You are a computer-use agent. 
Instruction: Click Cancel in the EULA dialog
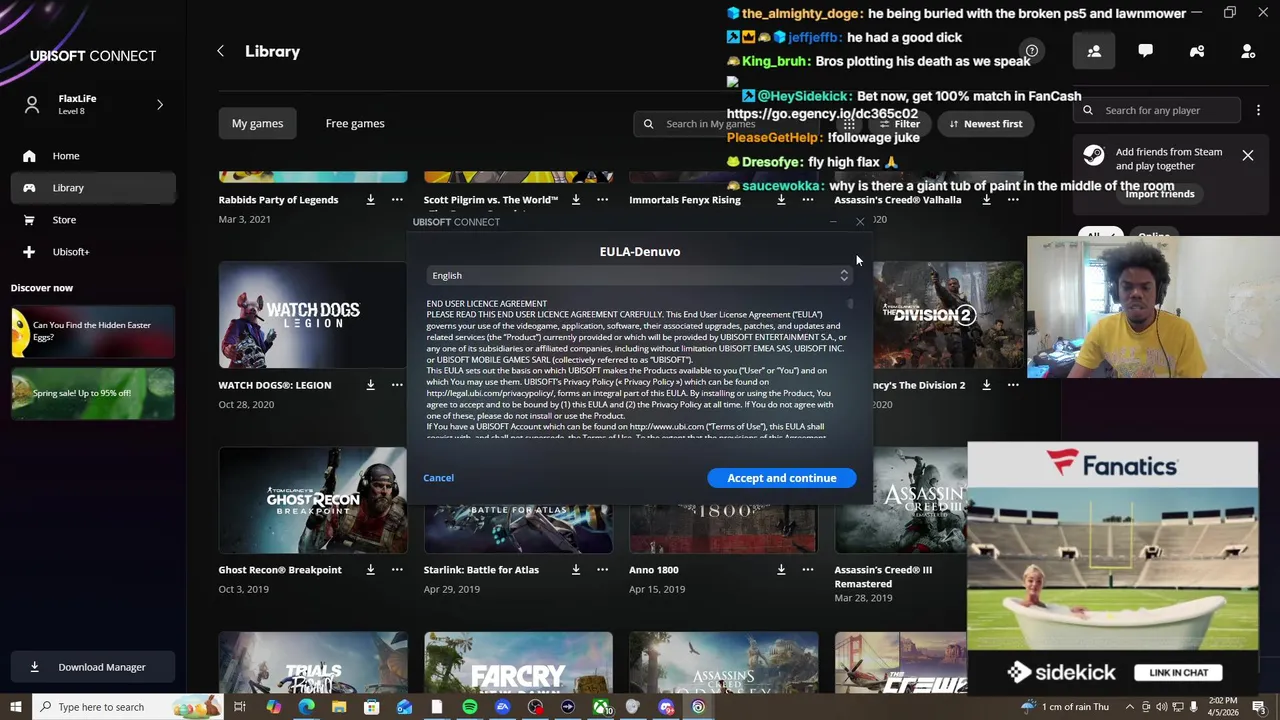(438, 478)
